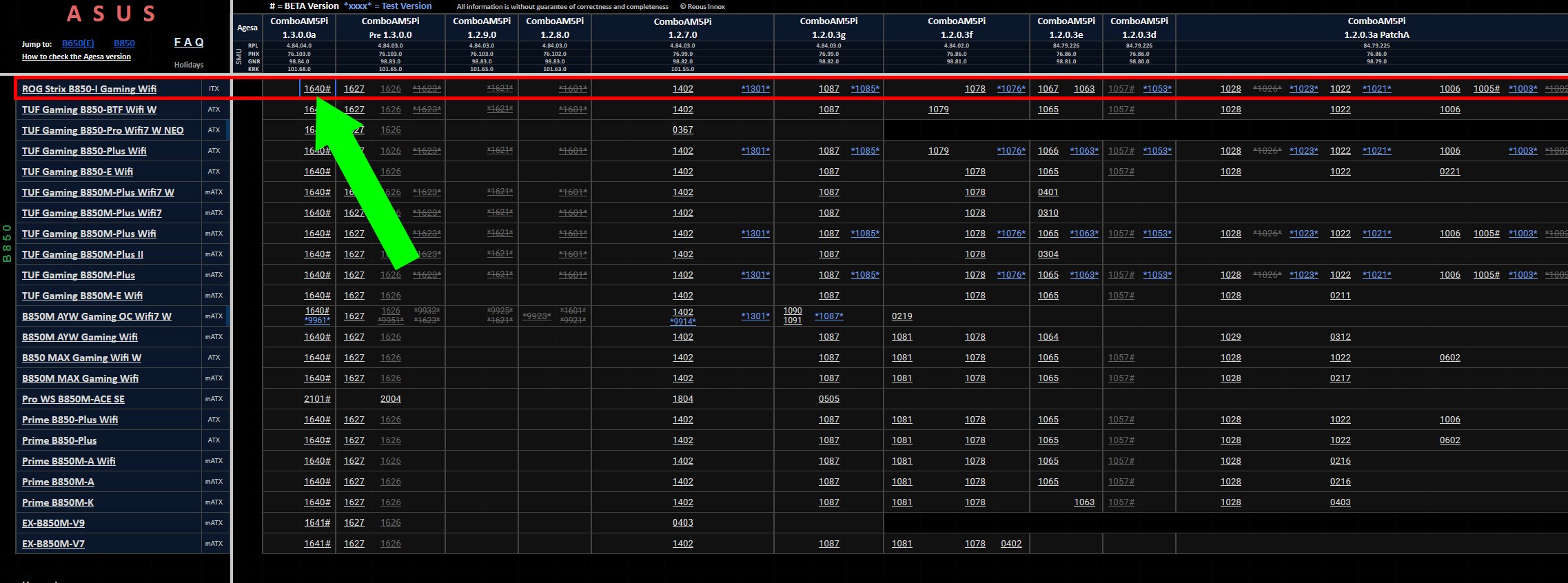Open BIOS 1081 in Prime B850-Plus row
The image size is (1568, 583).
coord(902,440)
